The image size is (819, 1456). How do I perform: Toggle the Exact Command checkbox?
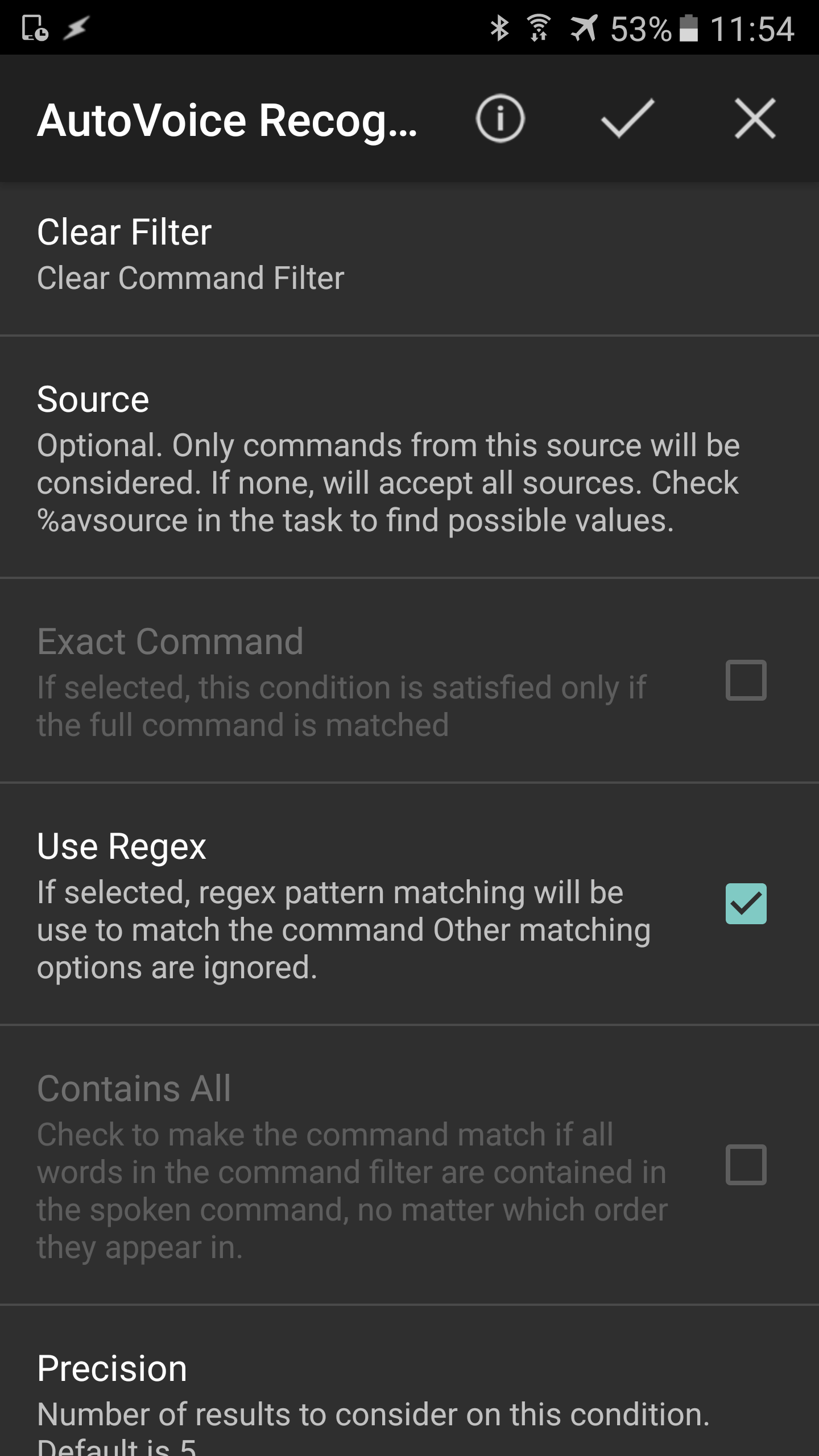point(746,680)
